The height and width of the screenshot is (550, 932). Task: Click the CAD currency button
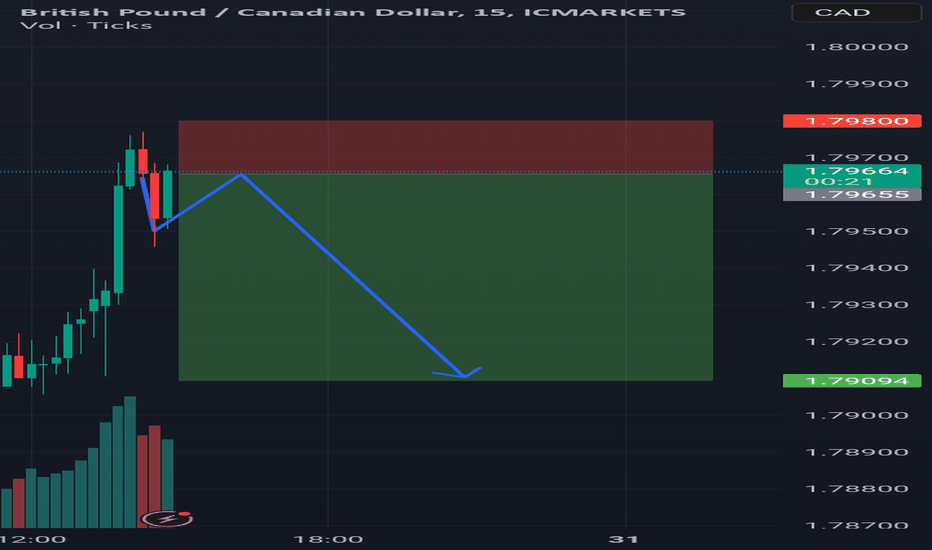tap(857, 12)
